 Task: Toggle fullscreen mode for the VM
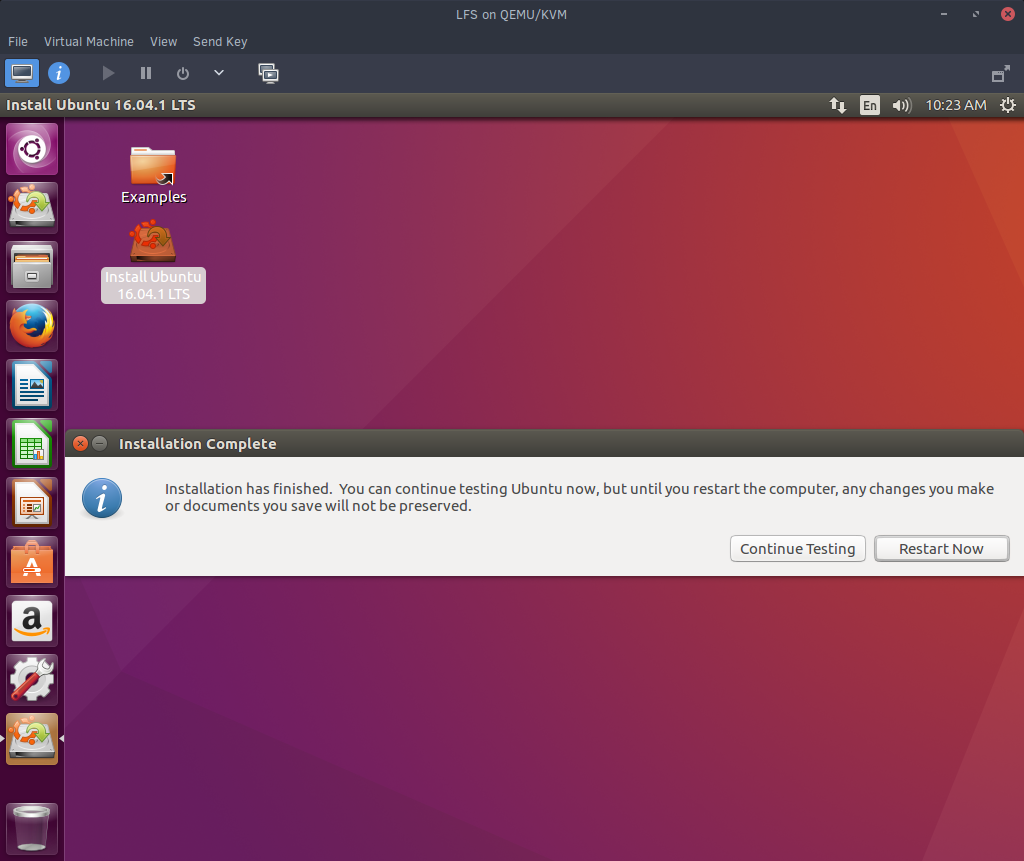[x=1000, y=74]
